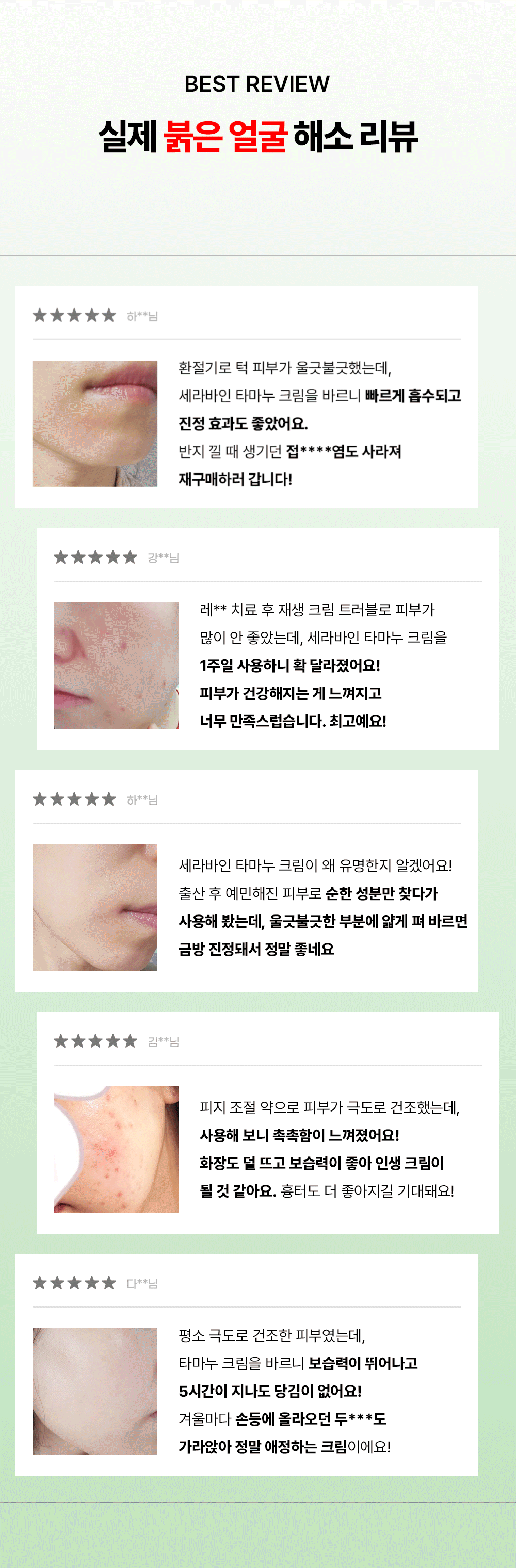Click the red 붉은 얼굴 headline text

click(225, 136)
